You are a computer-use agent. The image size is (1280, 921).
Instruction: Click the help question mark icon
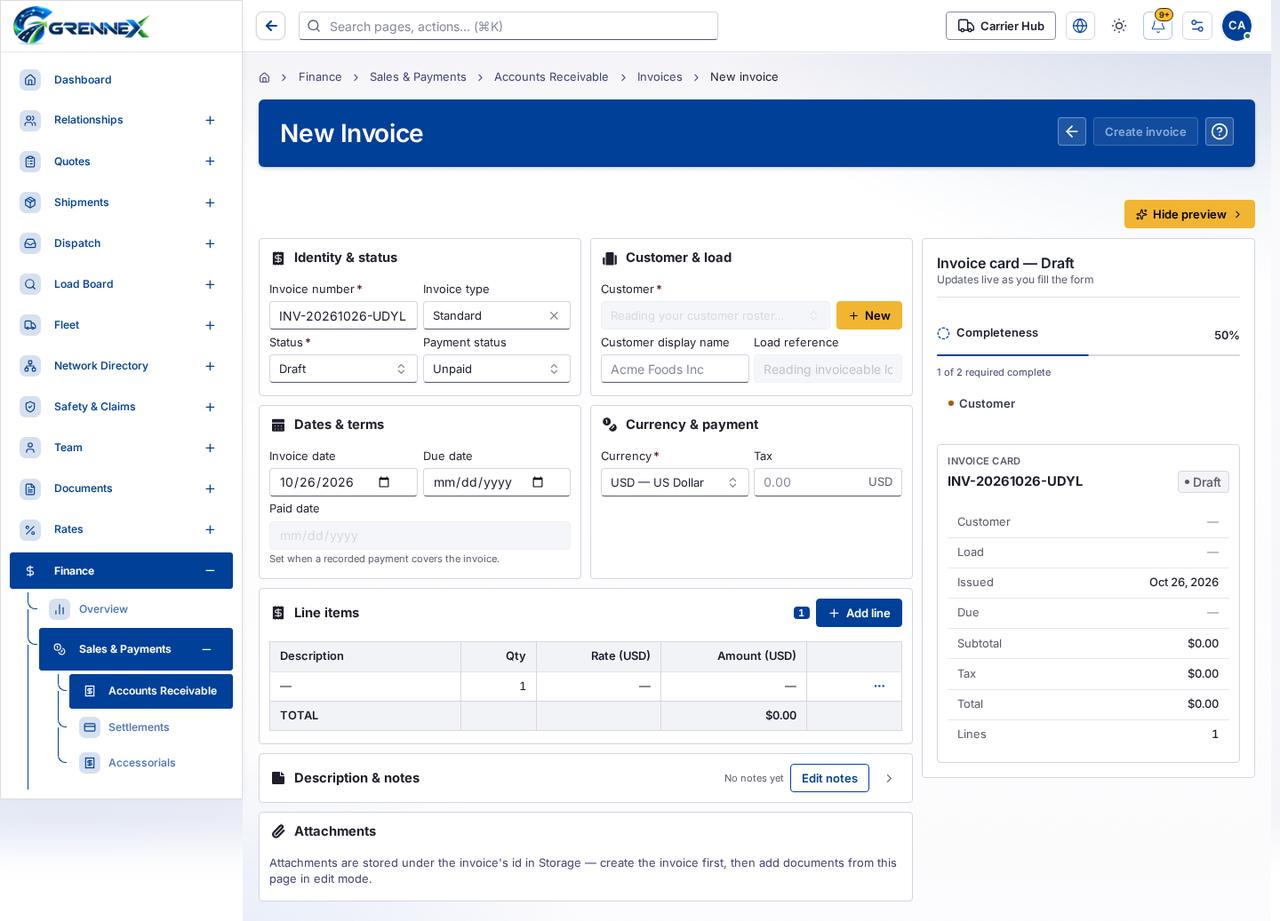1219,132
